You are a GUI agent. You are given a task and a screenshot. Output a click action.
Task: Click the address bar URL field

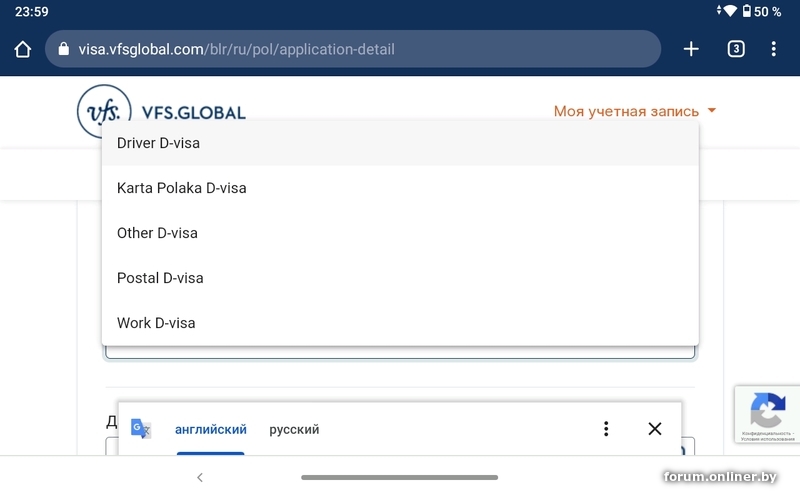353,49
